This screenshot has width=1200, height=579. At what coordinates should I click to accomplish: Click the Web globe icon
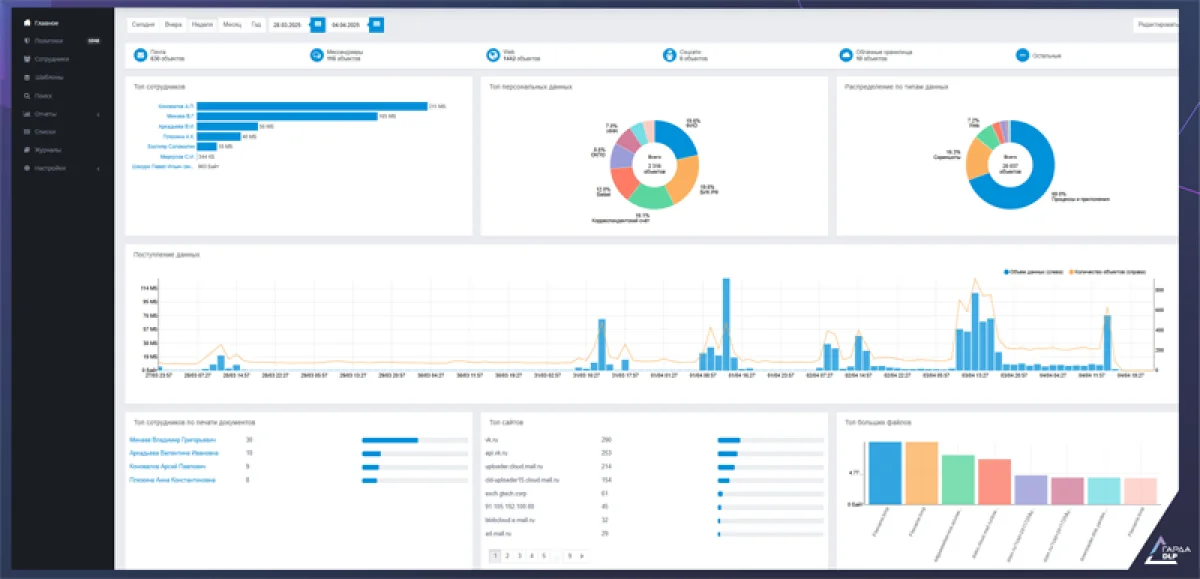click(493, 56)
